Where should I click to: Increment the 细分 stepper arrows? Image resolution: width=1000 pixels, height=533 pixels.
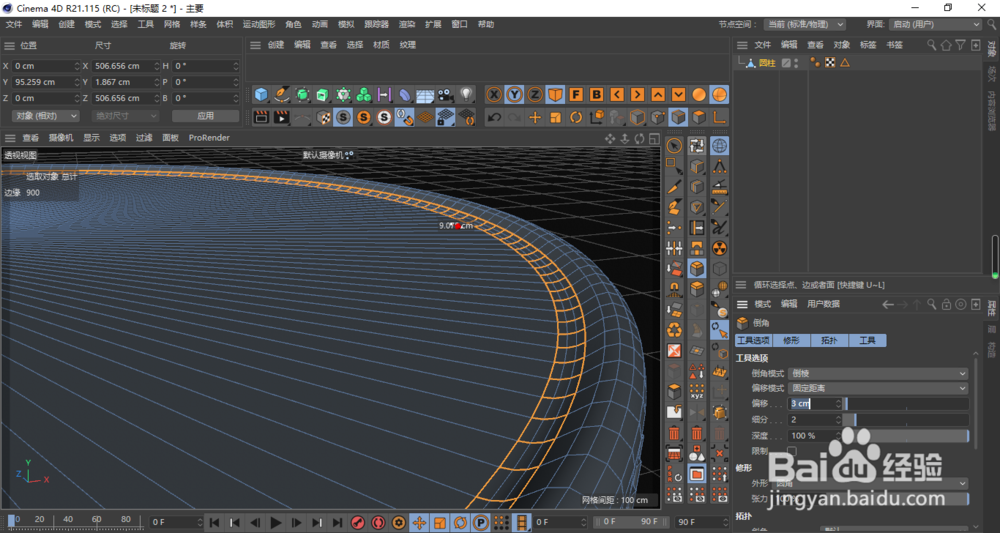point(838,420)
